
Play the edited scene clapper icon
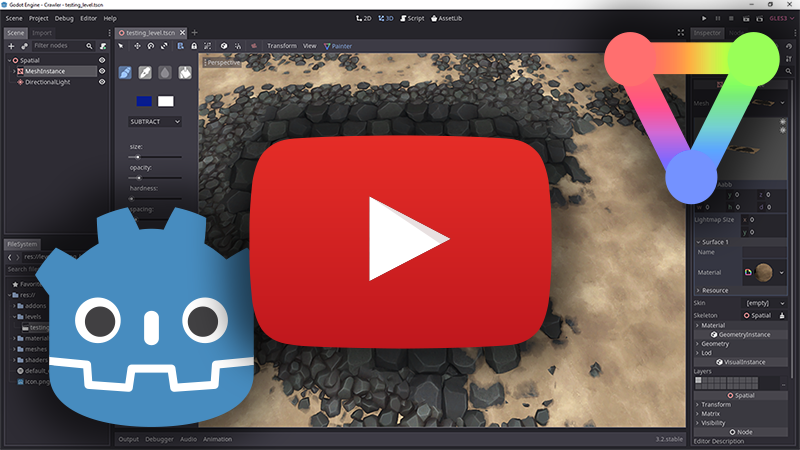746,18
